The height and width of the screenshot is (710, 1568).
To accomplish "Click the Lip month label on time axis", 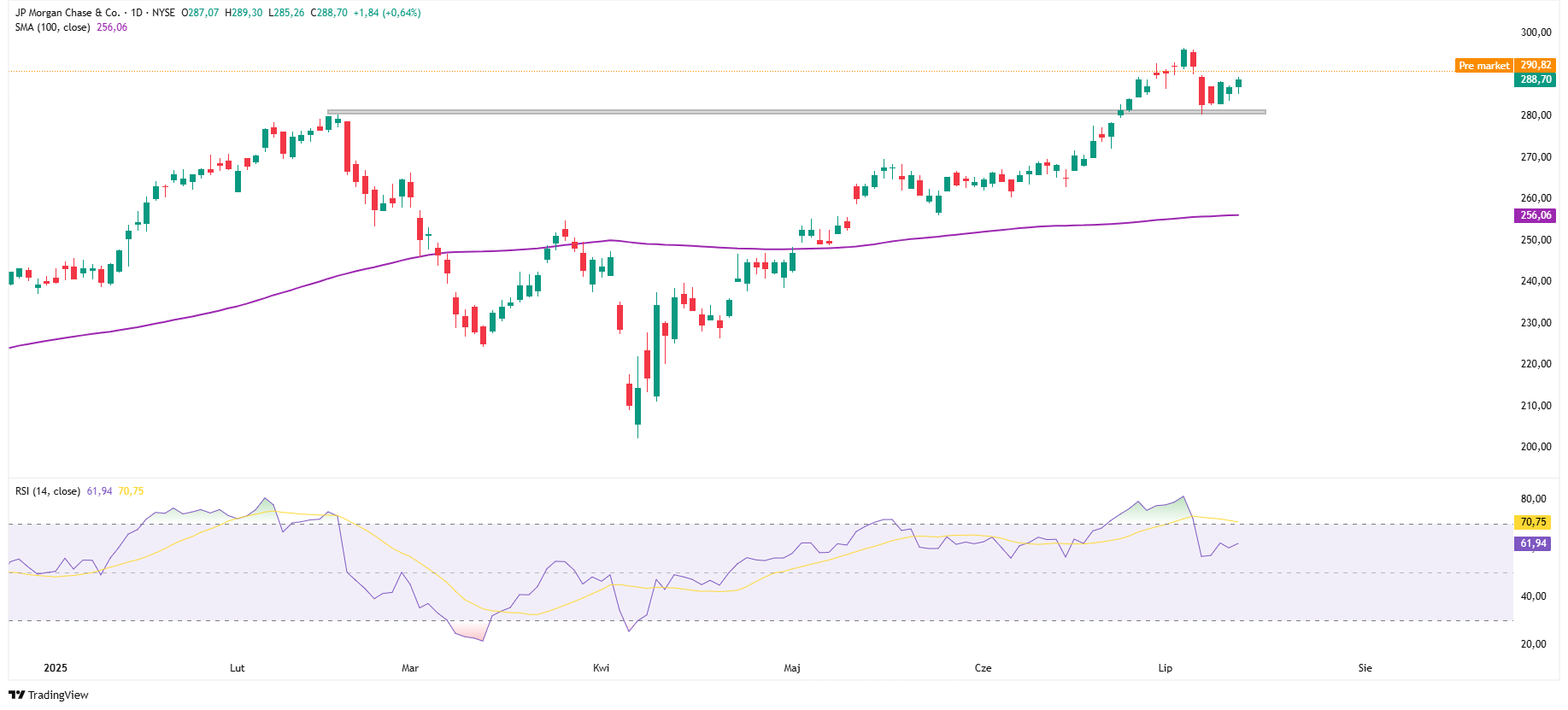I will click(1166, 668).
